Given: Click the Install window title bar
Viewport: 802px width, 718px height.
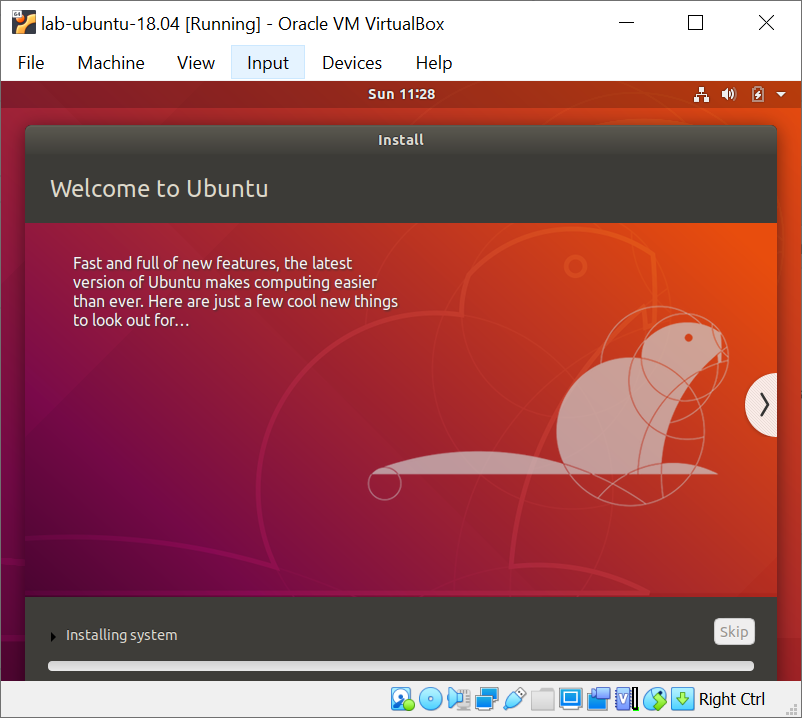Looking at the screenshot, I should (401, 140).
